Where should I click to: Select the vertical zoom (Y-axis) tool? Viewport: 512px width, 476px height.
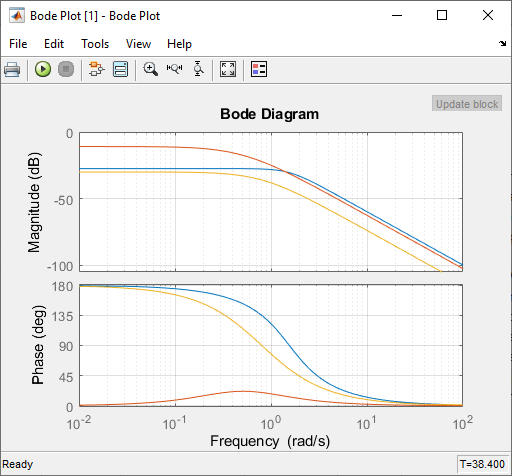198,69
